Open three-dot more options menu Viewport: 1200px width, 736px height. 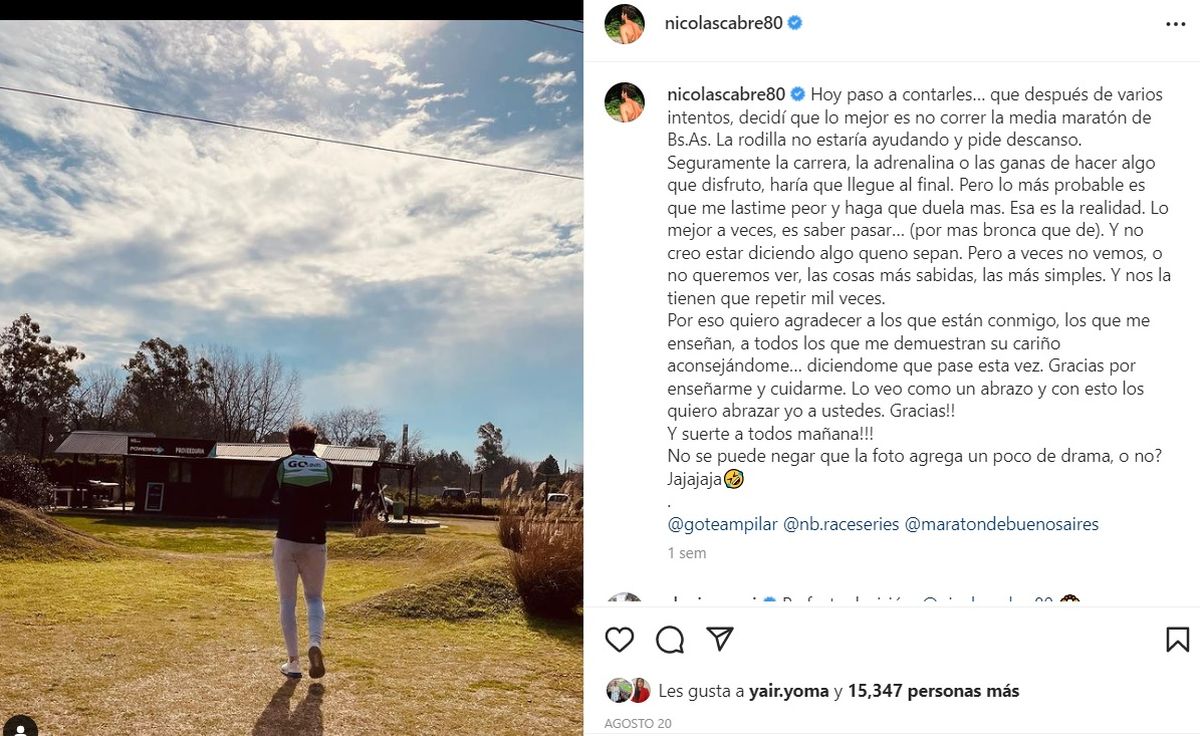click(1175, 24)
